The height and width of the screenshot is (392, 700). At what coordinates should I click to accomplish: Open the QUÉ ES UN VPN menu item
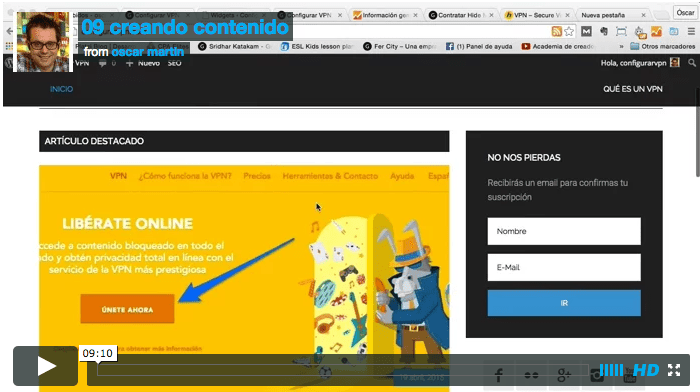pos(633,89)
